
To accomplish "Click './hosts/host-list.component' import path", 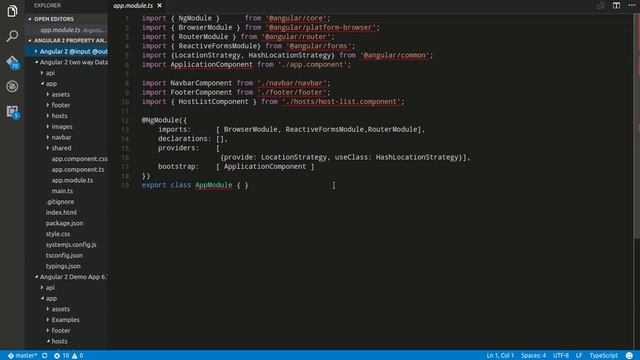I will 341,102.
